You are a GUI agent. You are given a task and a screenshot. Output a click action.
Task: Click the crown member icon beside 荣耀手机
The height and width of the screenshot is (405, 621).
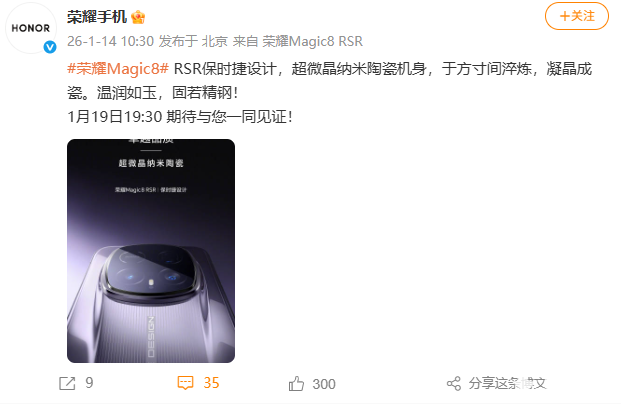pyautogui.click(x=138, y=17)
